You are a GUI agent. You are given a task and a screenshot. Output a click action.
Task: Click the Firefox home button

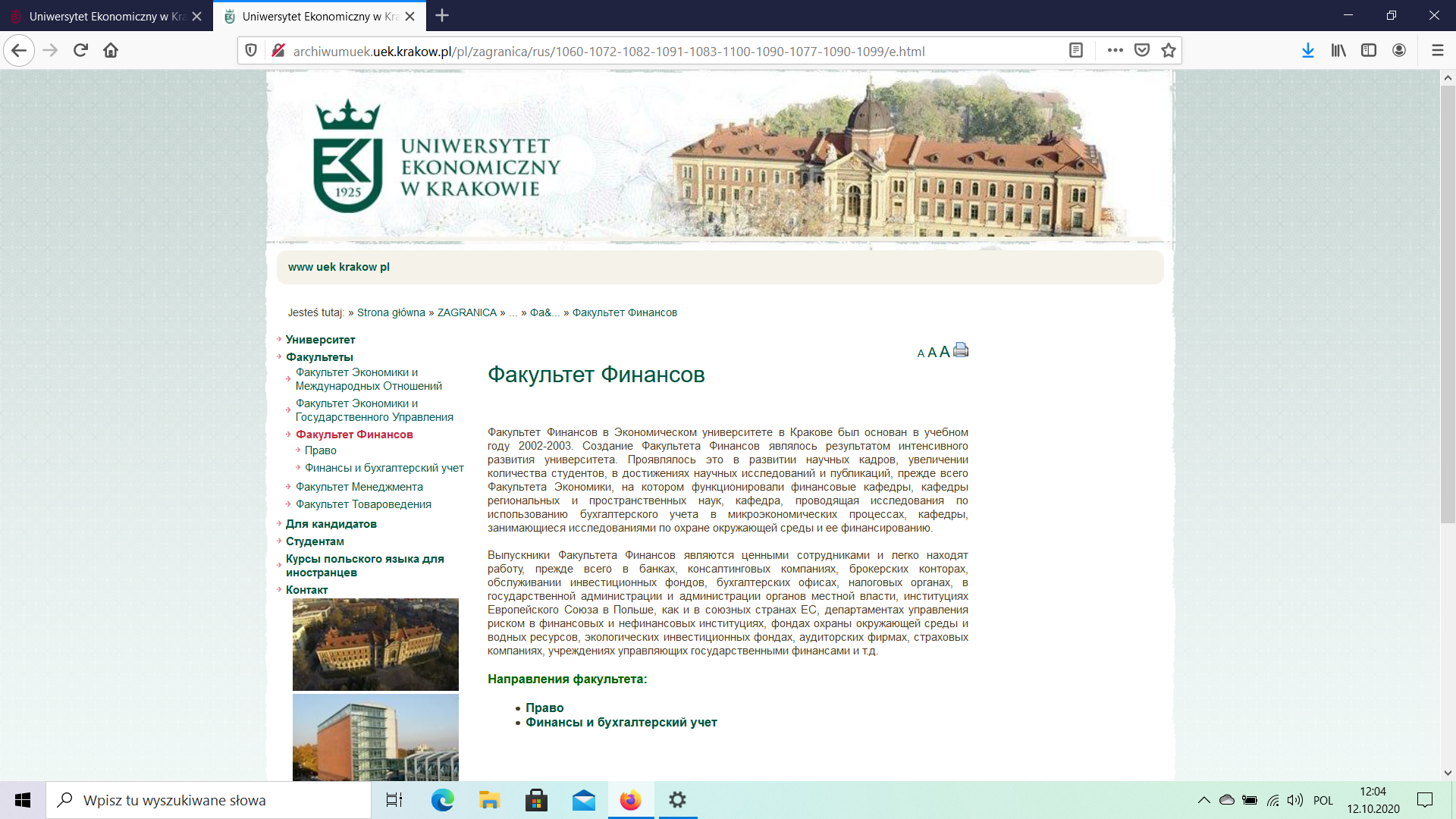(111, 51)
